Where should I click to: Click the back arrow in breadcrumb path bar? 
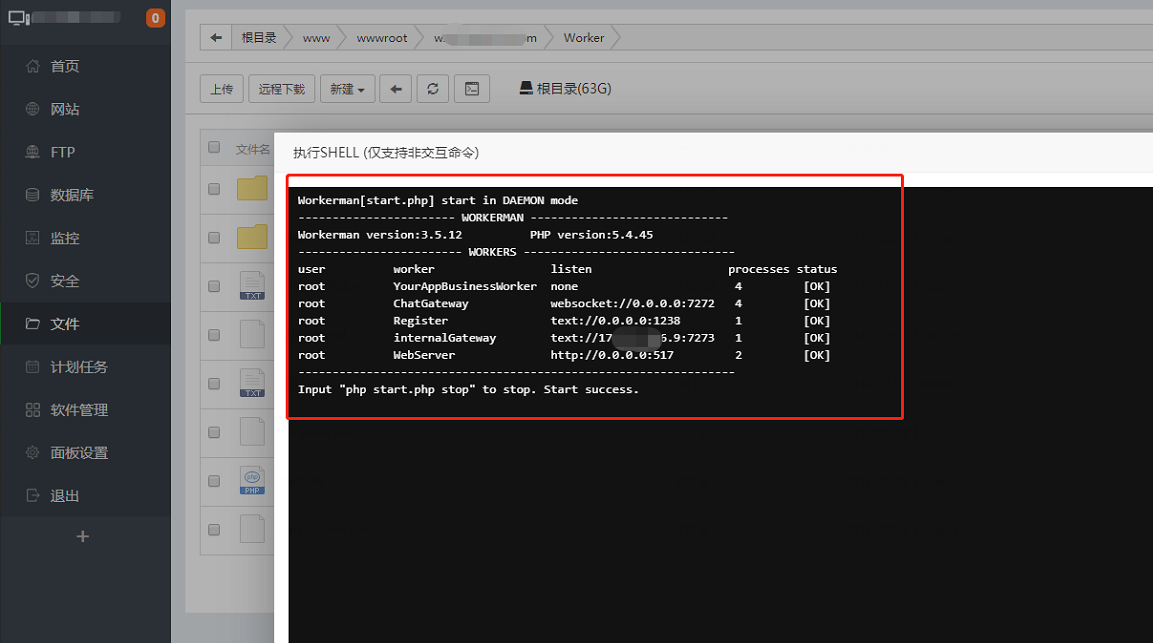215,38
